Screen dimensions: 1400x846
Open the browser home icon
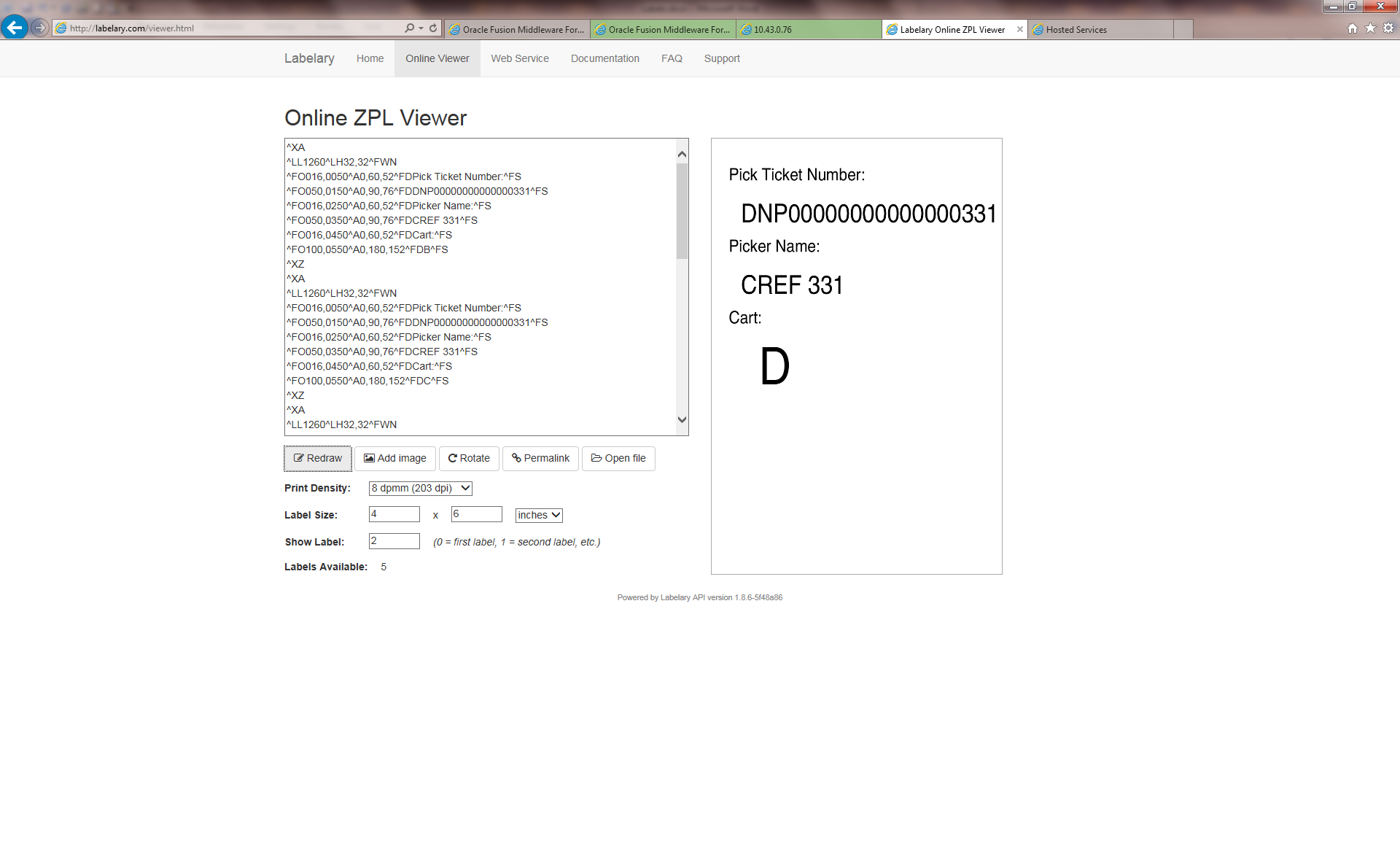pyautogui.click(x=1352, y=28)
